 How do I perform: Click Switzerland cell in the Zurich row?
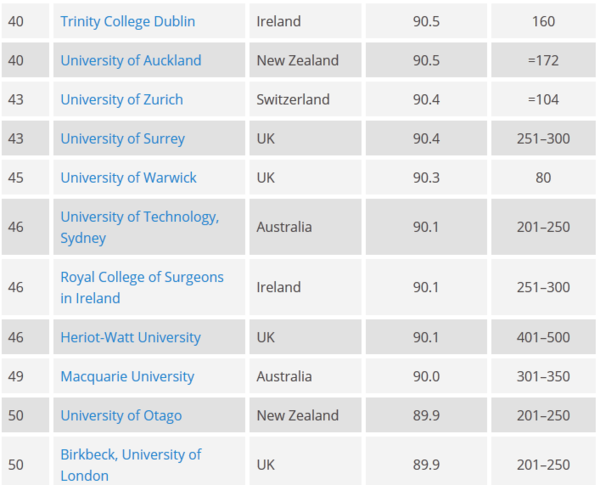tap(293, 100)
